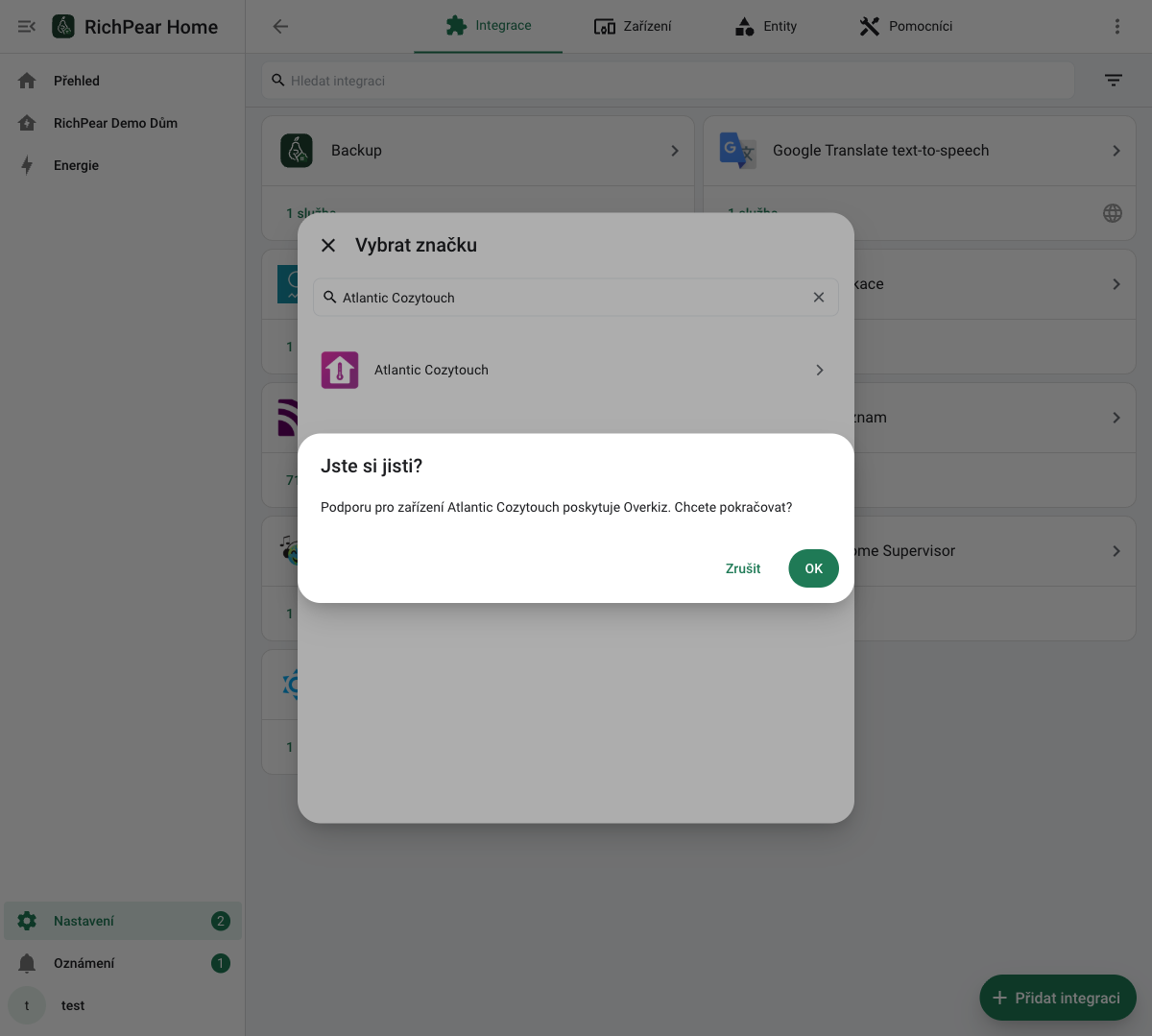The height and width of the screenshot is (1036, 1152).
Task: Click Přidat integraci button
Action: (1058, 998)
